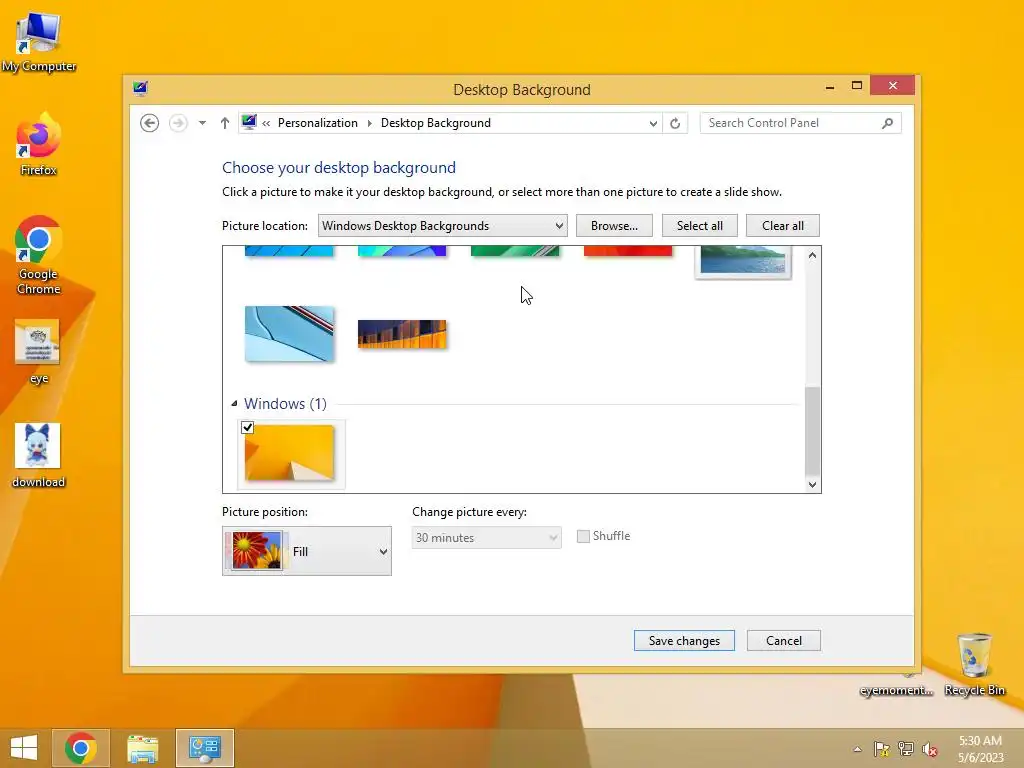Click the Cancel button
Image resolution: width=1024 pixels, height=768 pixels.
click(784, 641)
